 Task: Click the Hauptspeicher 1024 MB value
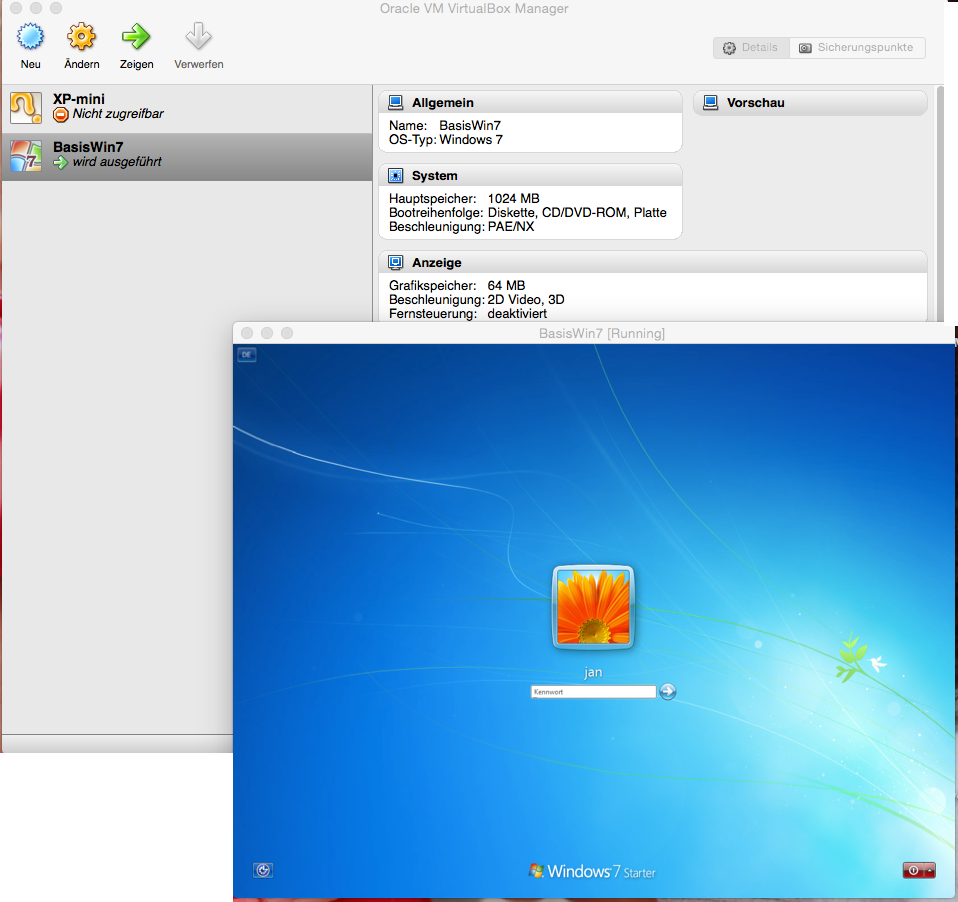click(x=513, y=199)
